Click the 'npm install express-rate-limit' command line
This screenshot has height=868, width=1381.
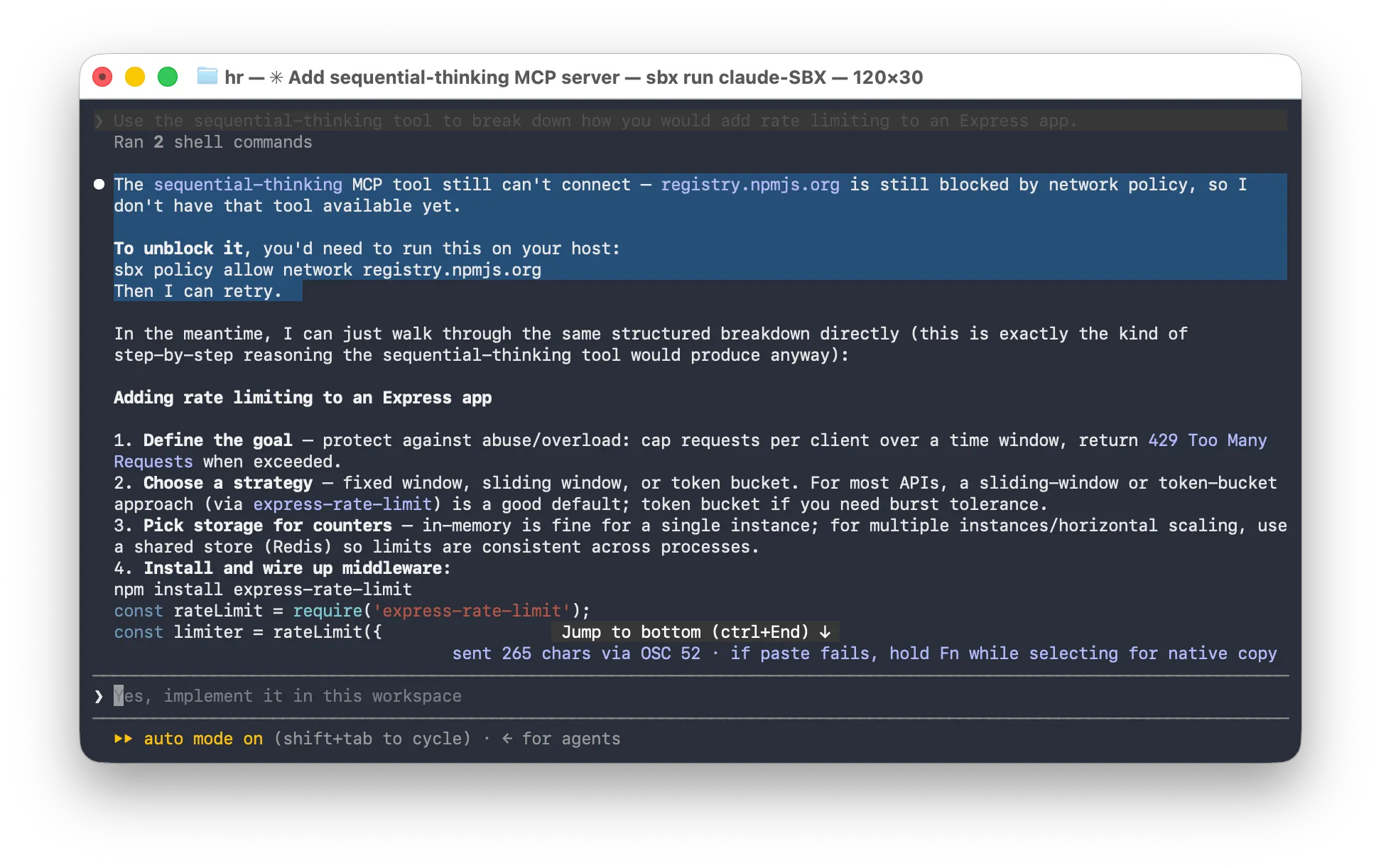point(263,590)
